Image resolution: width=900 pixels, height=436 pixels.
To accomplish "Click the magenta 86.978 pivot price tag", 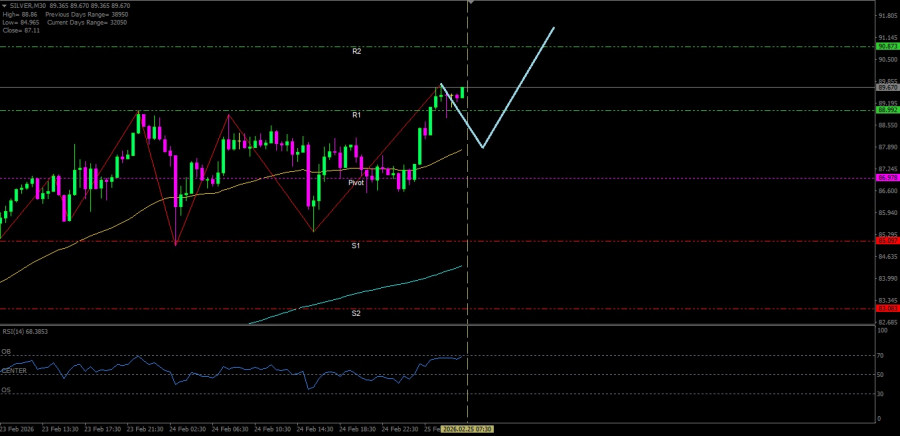I will (887, 178).
